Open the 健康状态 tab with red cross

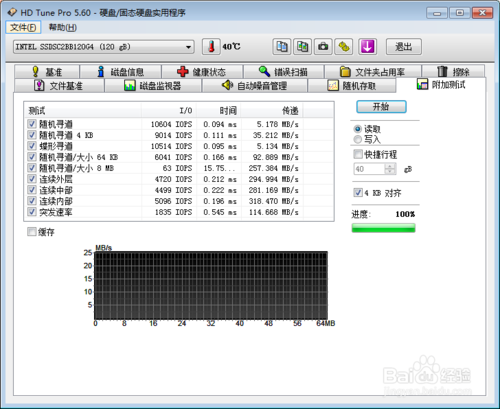[x=202, y=72]
